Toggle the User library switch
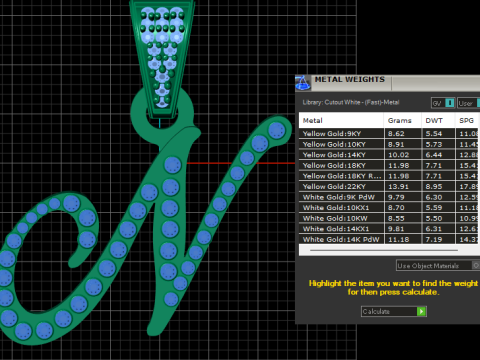 coord(478,103)
